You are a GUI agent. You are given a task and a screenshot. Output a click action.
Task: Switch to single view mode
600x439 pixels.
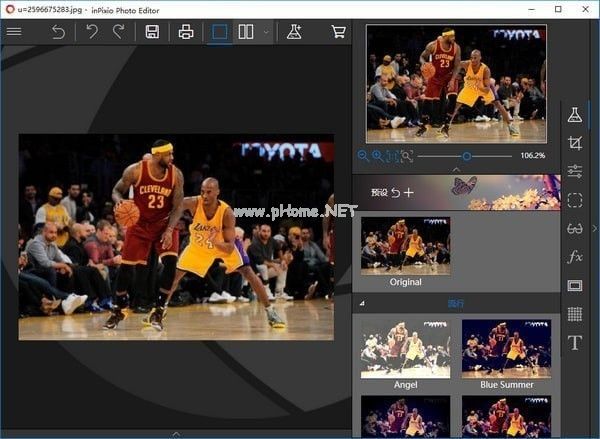pos(219,32)
